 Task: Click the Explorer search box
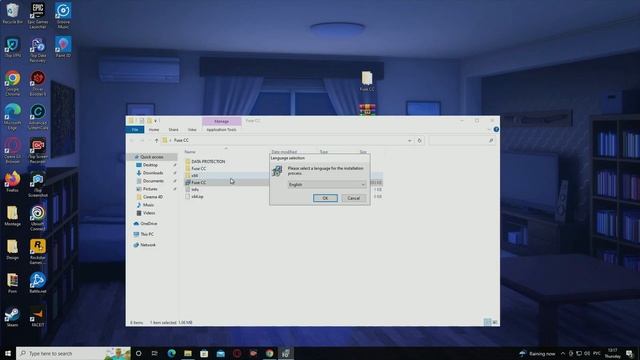(462, 140)
